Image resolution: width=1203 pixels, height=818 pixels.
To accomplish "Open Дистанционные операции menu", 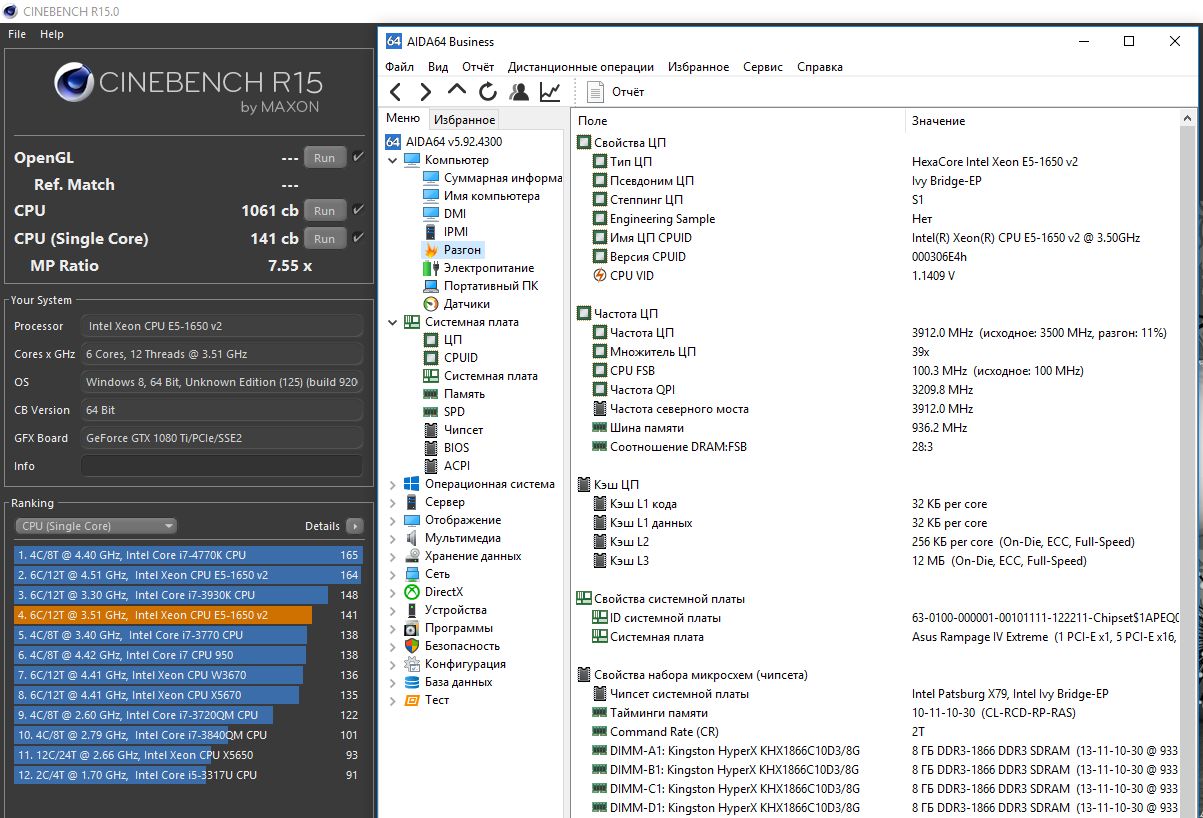I will tap(581, 67).
